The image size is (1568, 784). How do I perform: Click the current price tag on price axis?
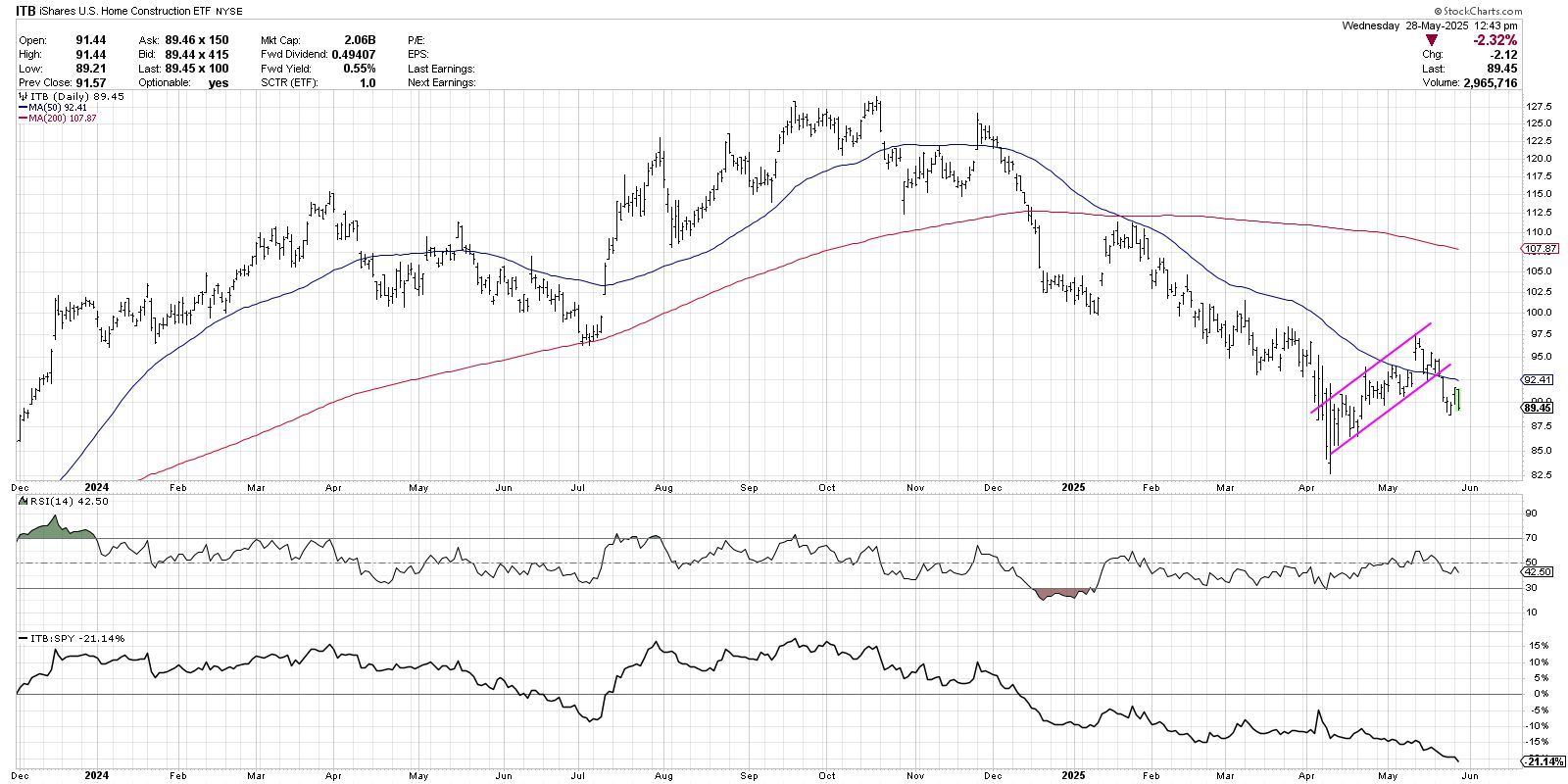pos(1538,407)
